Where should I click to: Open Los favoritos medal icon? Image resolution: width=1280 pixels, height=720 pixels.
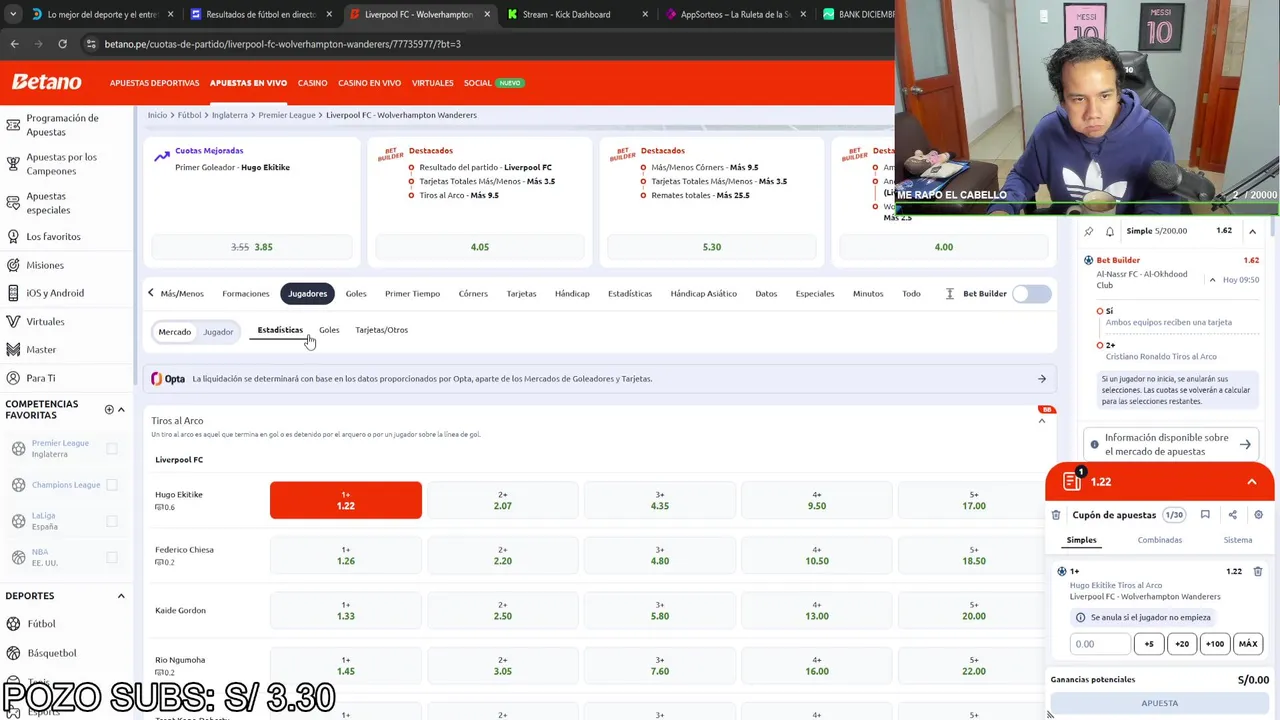click(13, 236)
